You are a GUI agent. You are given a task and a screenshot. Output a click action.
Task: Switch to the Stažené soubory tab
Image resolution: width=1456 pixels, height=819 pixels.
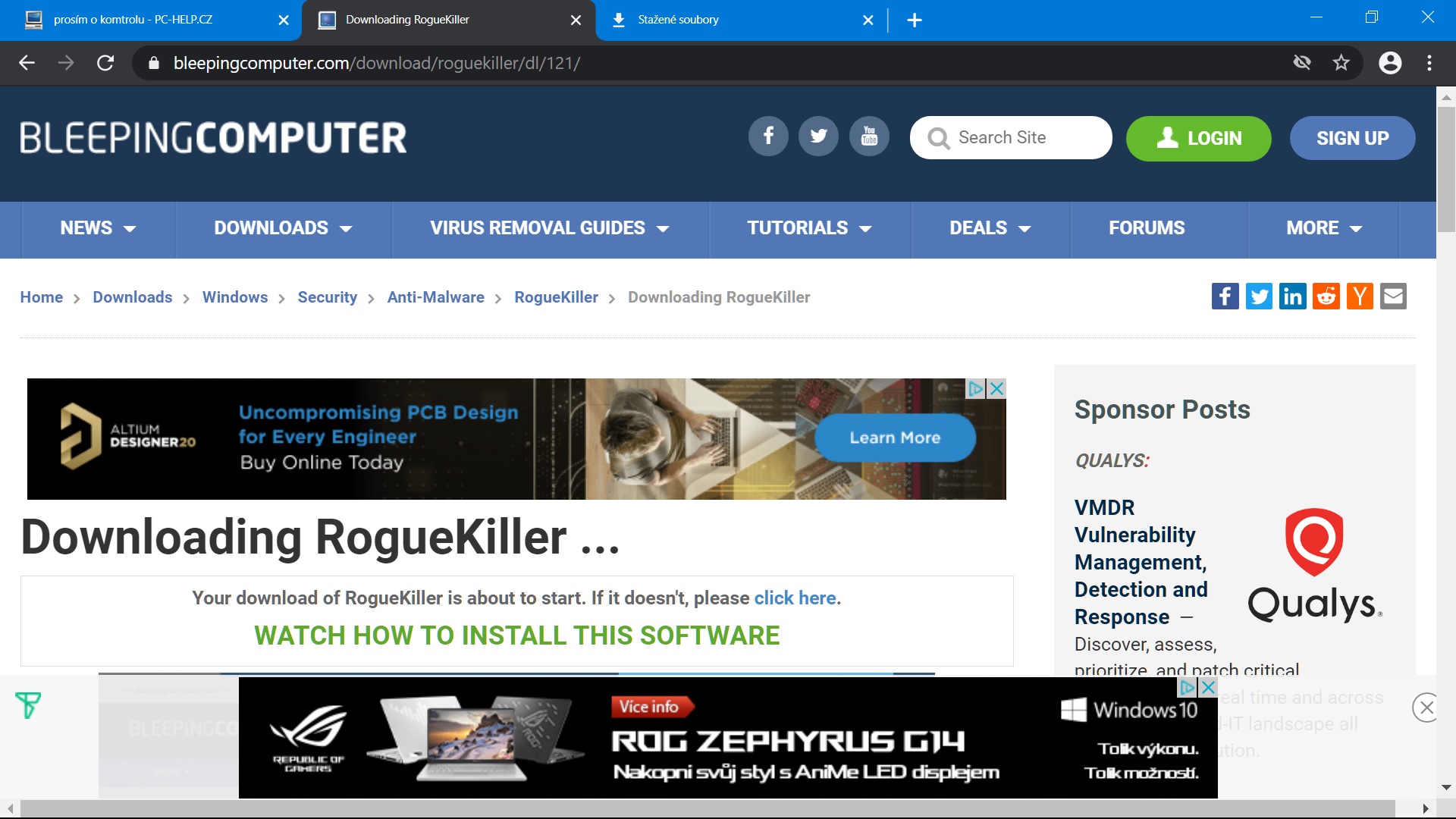click(678, 20)
